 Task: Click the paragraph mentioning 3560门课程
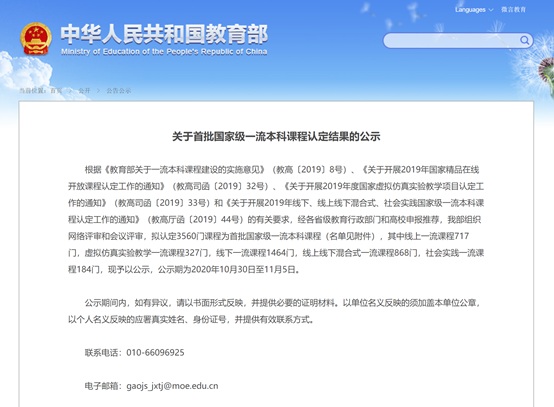[x=276, y=219]
